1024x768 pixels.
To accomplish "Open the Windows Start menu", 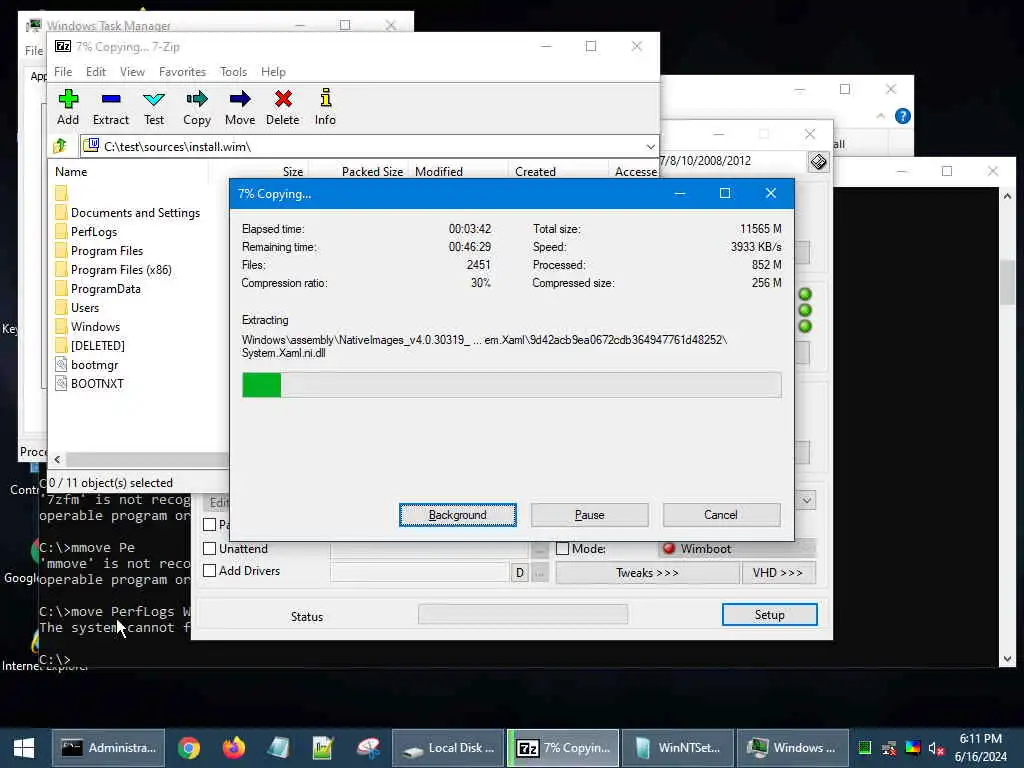I will 24,748.
